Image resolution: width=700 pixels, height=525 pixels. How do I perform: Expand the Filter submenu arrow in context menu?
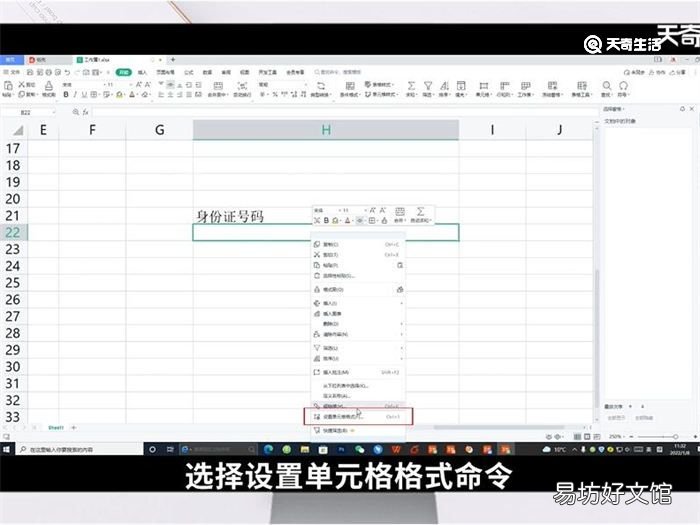pyautogui.click(x=401, y=348)
